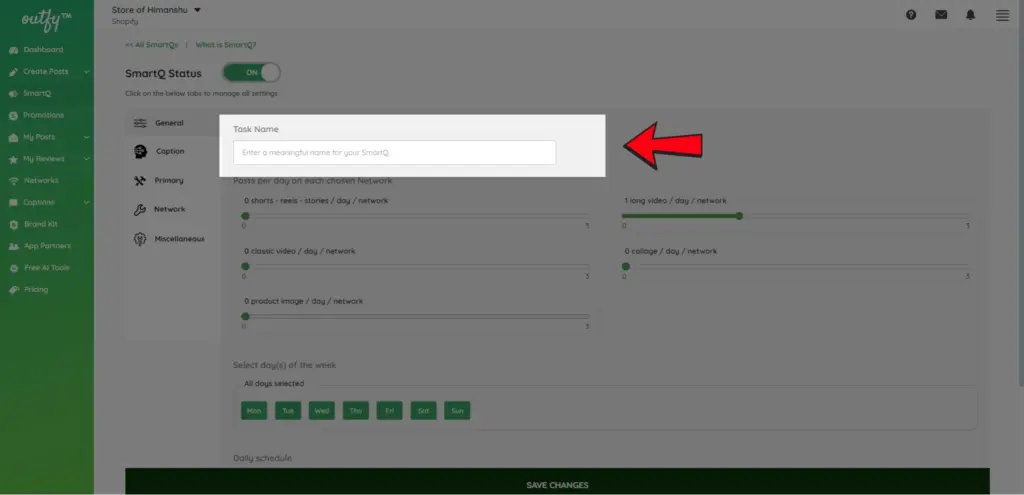The width and height of the screenshot is (1024, 495).
Task: Click the Networks wifi icon in sidebar
Action: point(13,181)
